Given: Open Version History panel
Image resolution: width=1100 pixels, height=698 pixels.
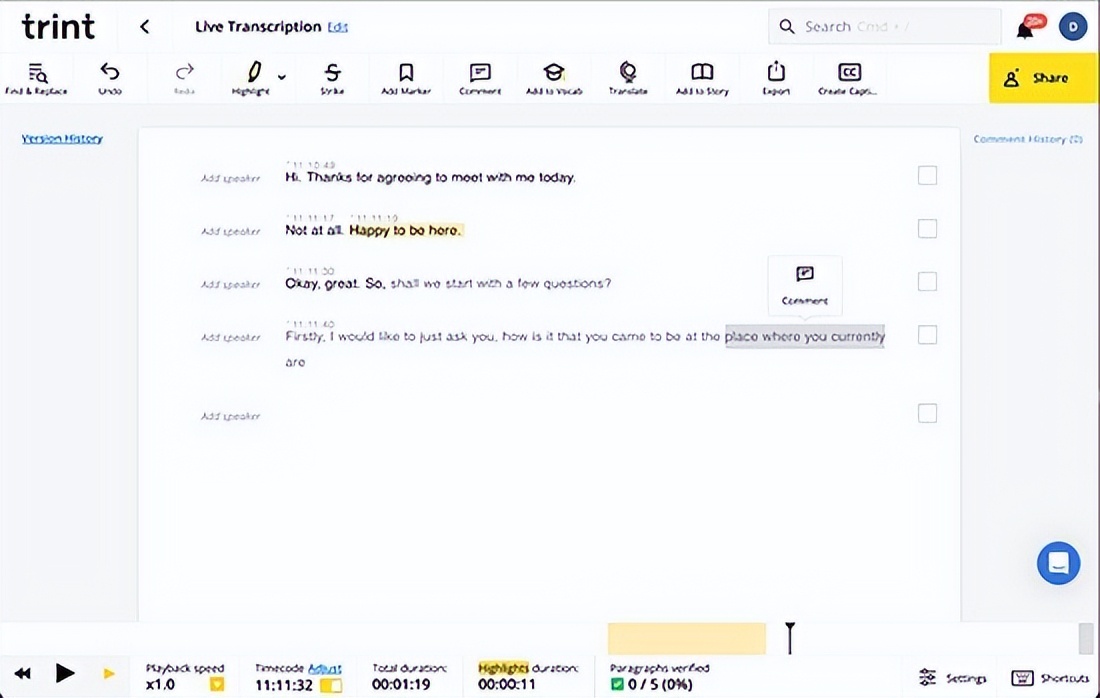Looking at the screenshot, I should pos(62,139).
